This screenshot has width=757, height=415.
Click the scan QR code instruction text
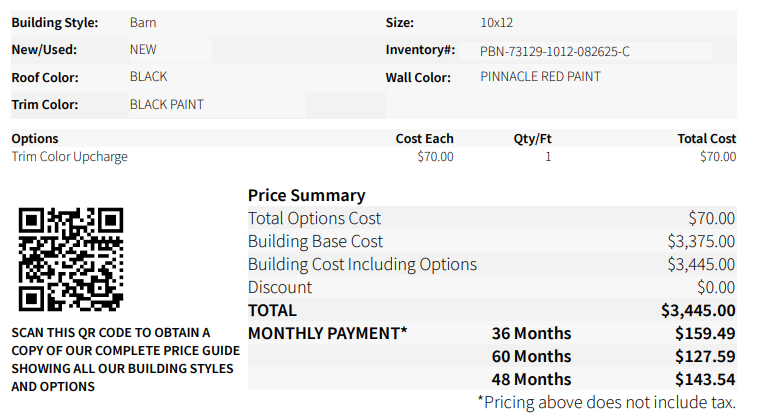click(125, 359)
